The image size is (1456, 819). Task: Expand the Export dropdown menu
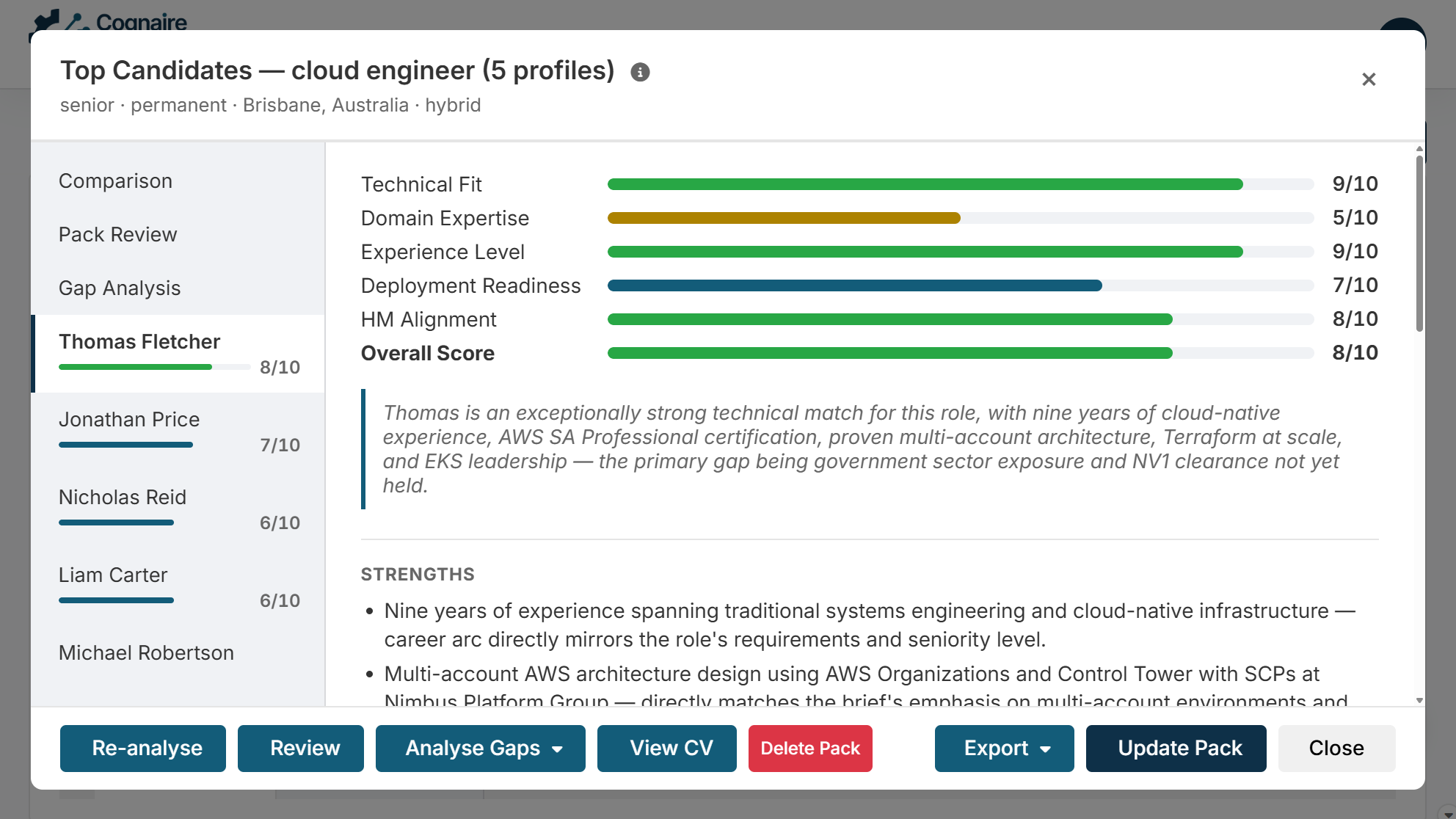tap(1004, 749)
